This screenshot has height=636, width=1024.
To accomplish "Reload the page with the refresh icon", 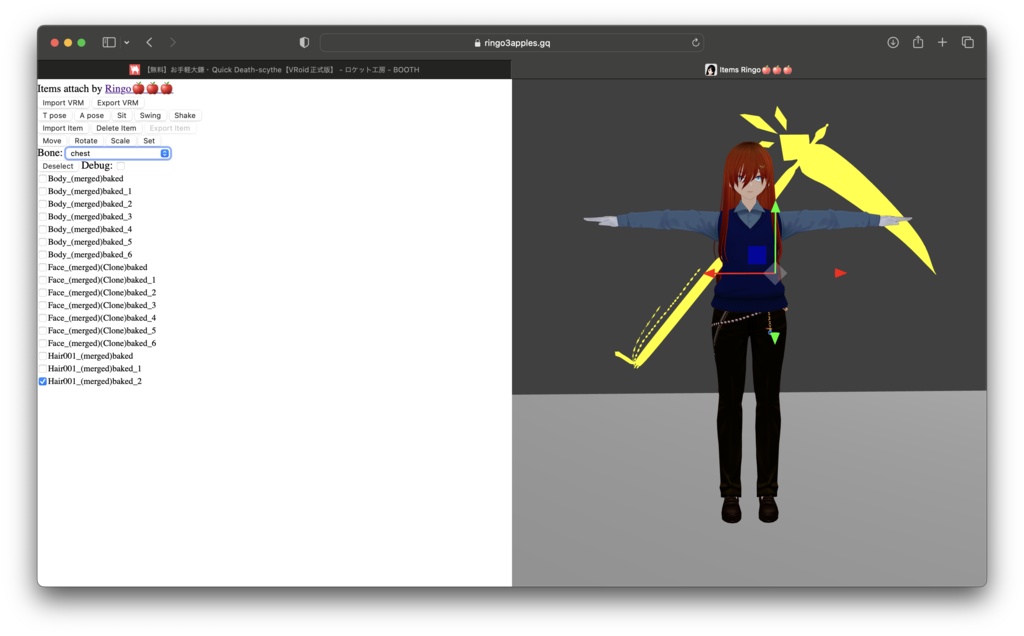I will (696, 42).
